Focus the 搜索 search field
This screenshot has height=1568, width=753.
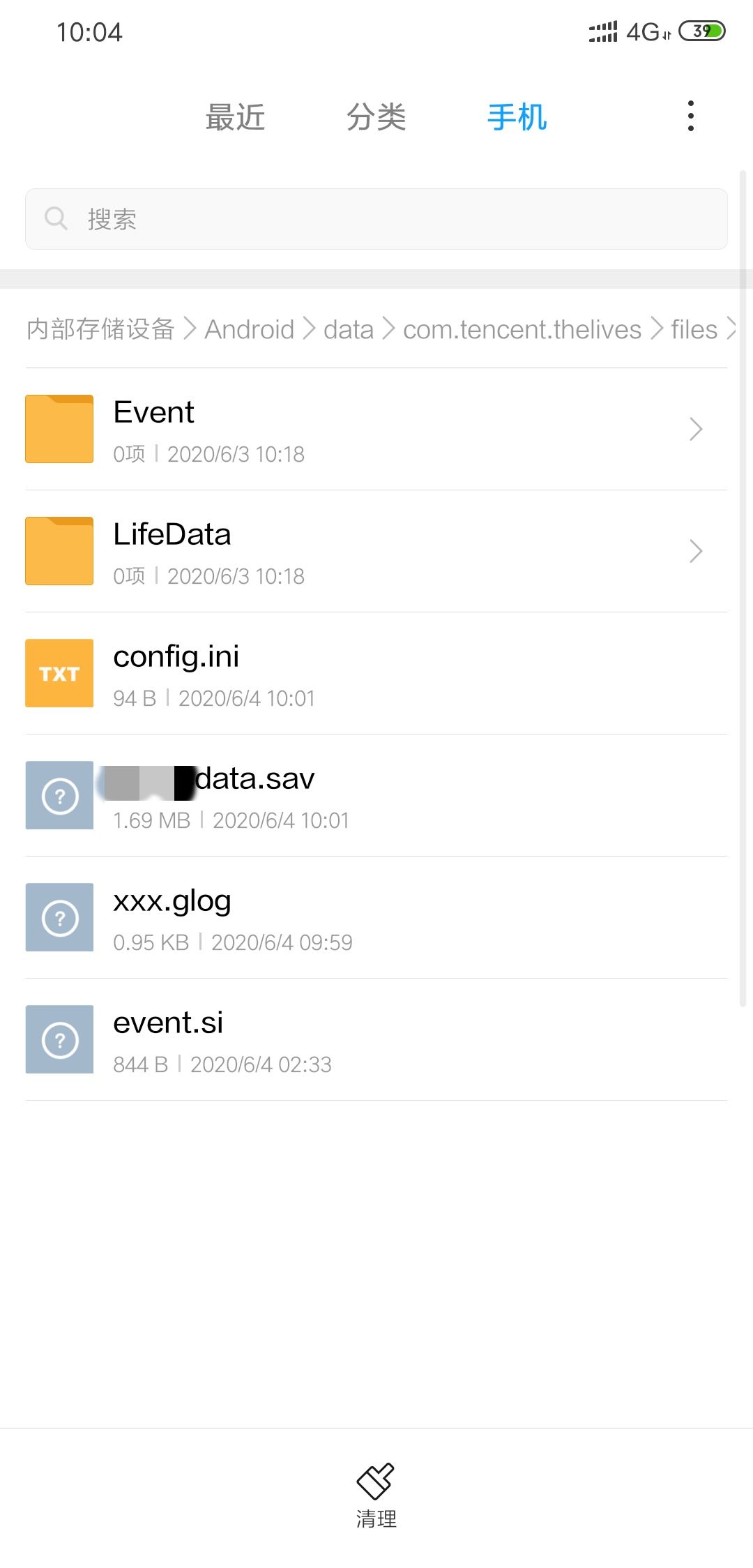coord(390,219)
